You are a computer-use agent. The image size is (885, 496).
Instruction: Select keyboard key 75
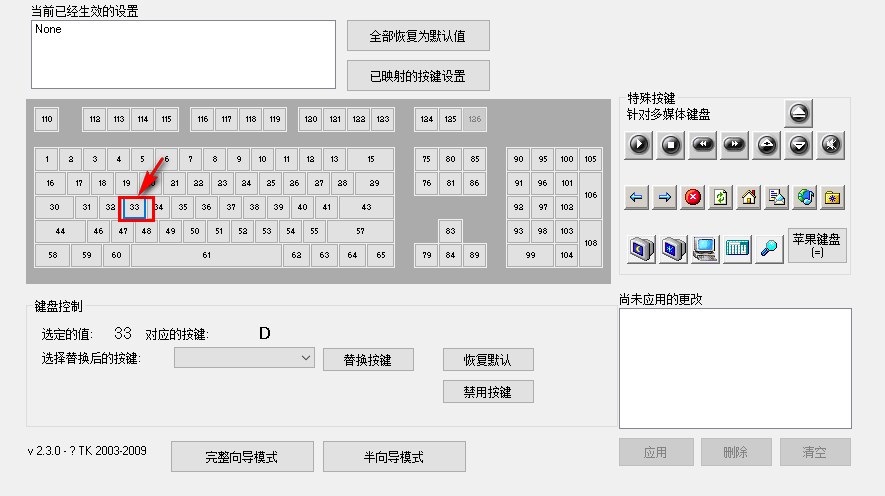(x=427, y=159)
